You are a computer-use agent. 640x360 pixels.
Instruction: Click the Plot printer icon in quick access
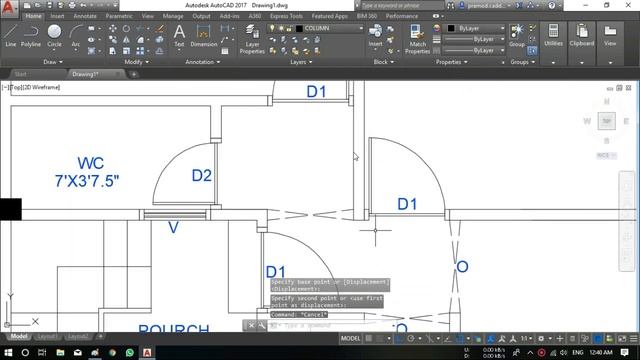(72, 6)
